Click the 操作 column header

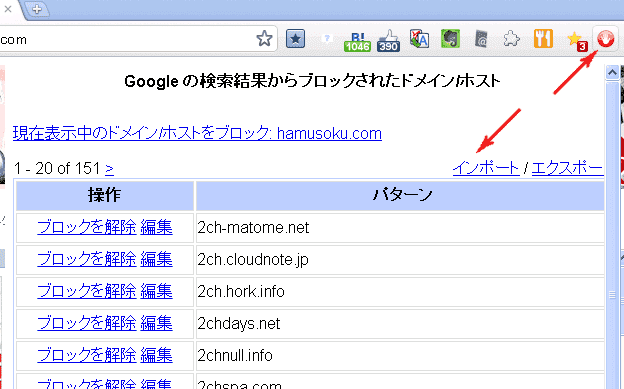pos(105,195)
